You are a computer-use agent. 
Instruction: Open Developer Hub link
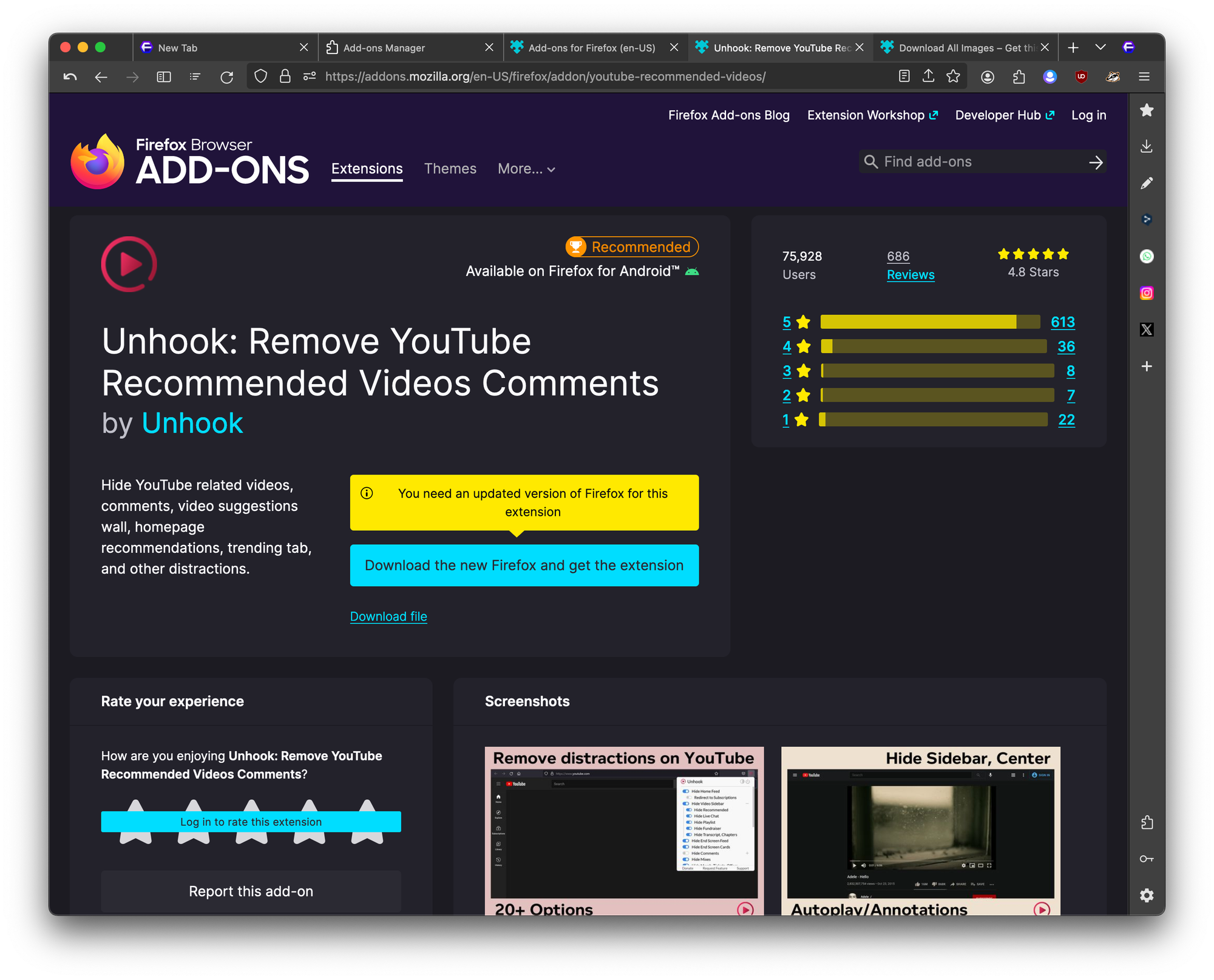tap(1005, 115)
